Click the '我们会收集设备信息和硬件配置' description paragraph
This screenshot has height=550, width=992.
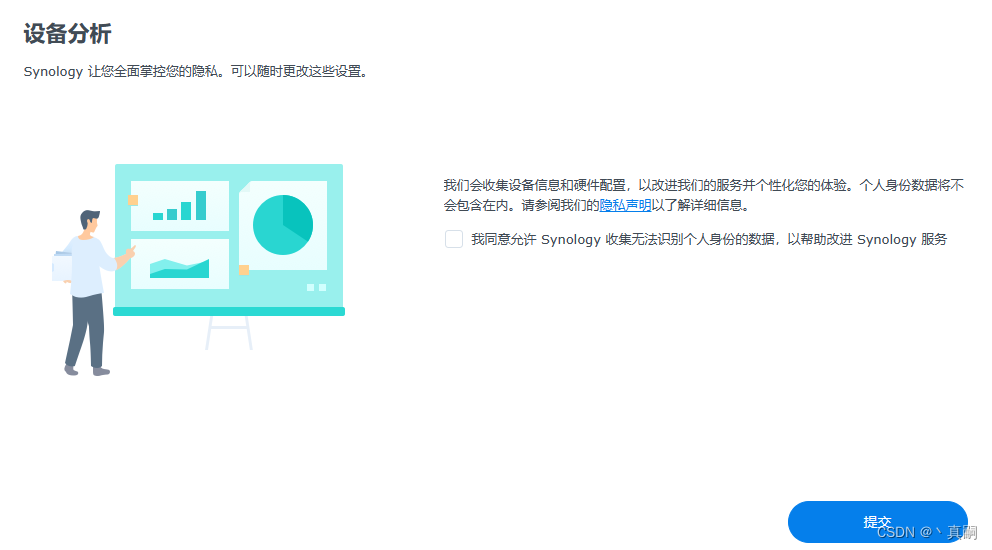coord(704,195)
